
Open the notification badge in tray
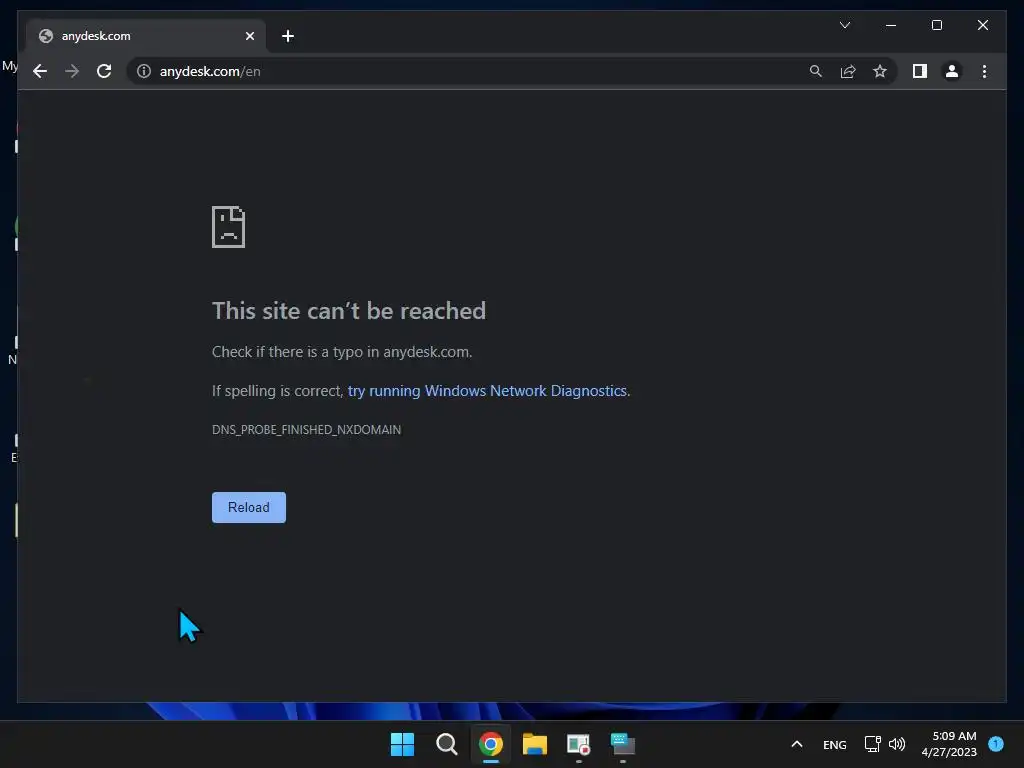996,743
